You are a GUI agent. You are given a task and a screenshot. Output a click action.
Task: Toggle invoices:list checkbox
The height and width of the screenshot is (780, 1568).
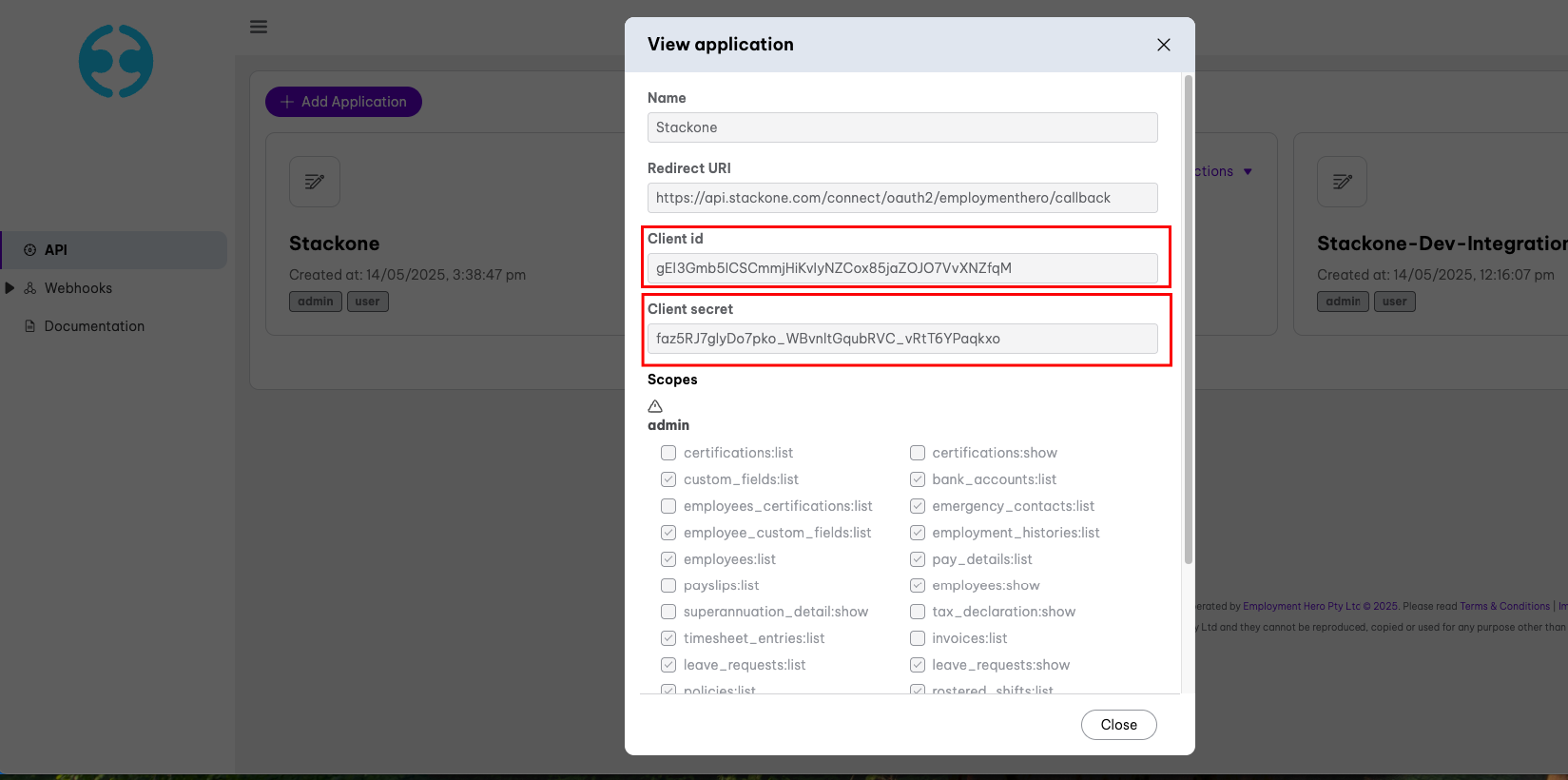tap(918, 638)
